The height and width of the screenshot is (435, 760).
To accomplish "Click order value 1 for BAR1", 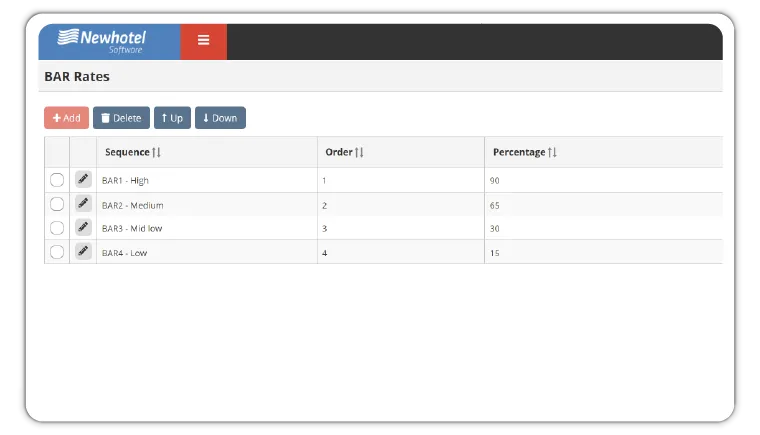I will 324,180.
